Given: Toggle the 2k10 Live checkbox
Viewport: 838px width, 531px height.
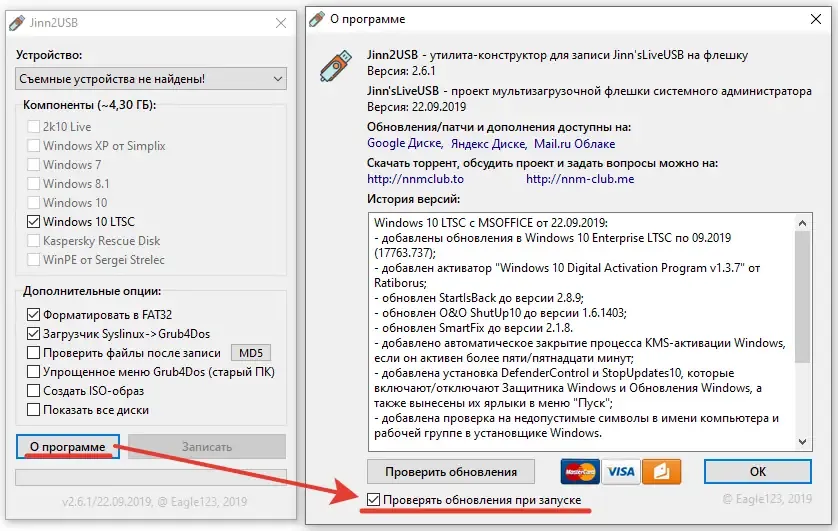Looking at the screenshot, I should [33, 127].
